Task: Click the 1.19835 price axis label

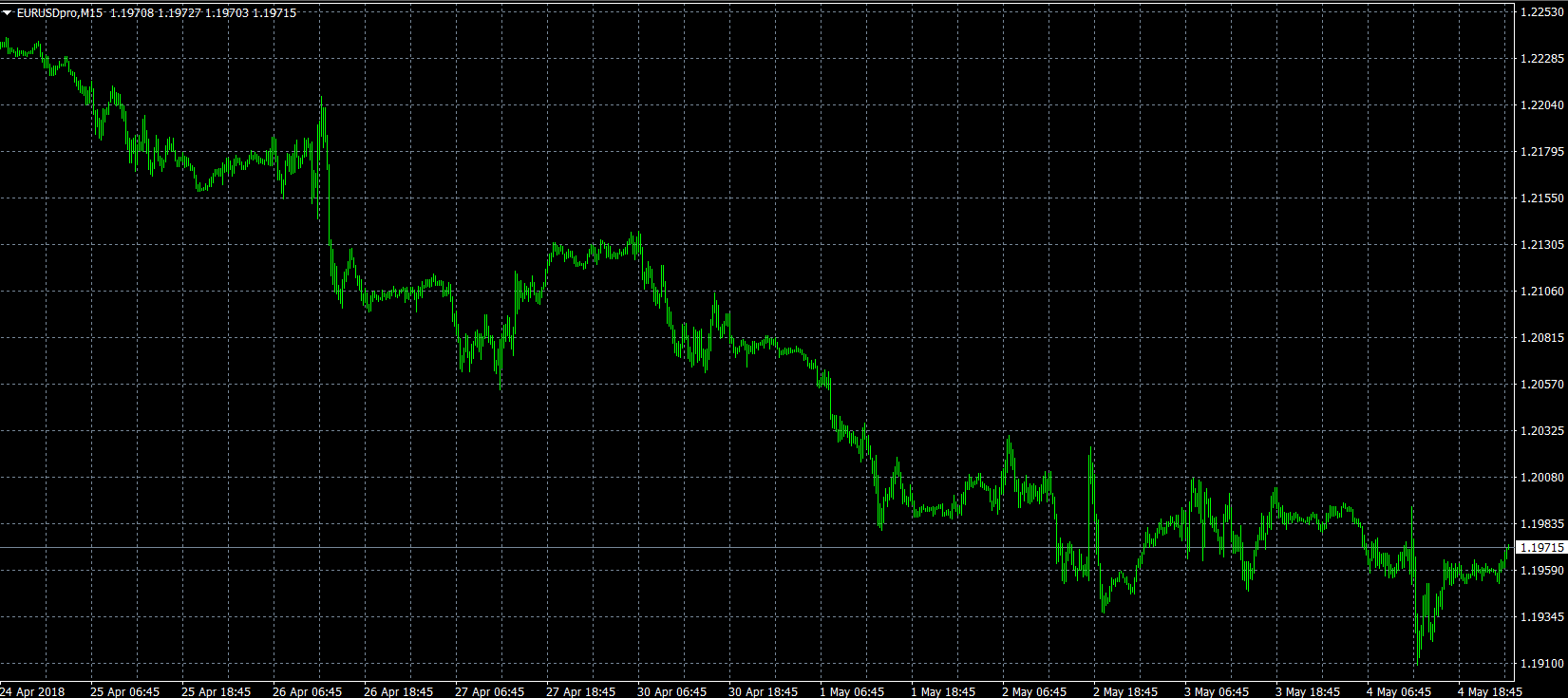Action: 1542,524
